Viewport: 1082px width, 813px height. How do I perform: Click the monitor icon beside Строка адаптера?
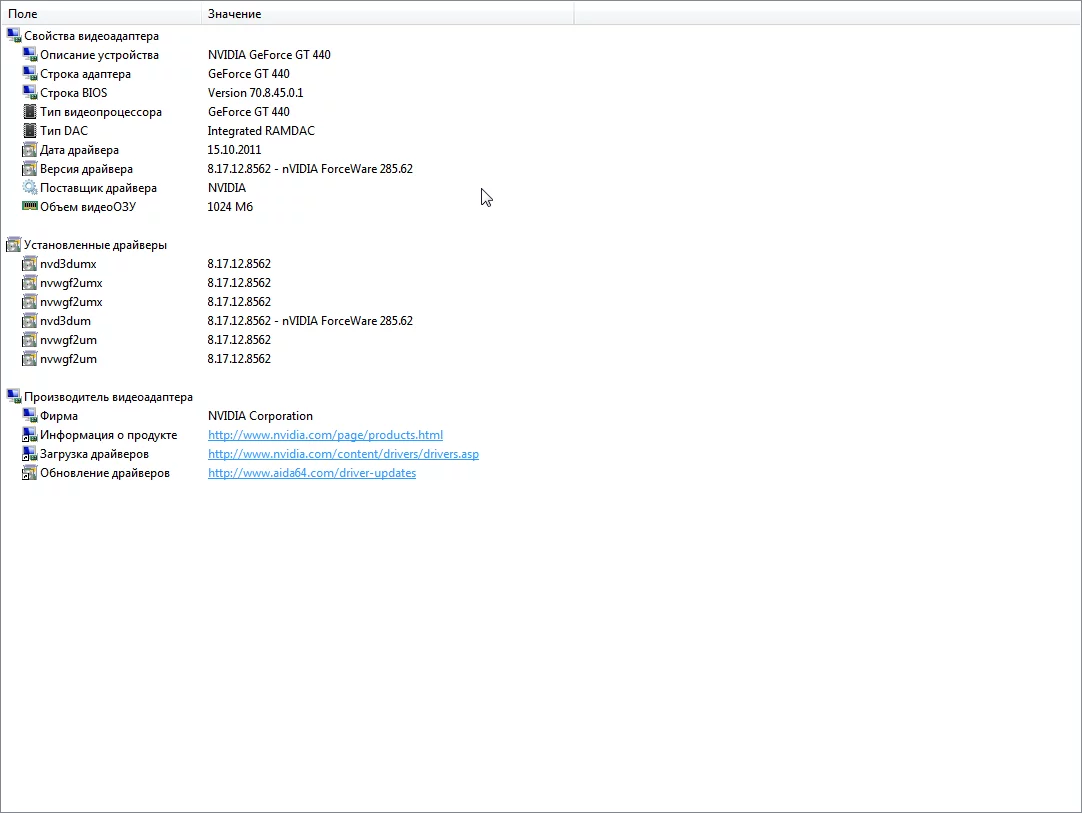coord(30,73)
